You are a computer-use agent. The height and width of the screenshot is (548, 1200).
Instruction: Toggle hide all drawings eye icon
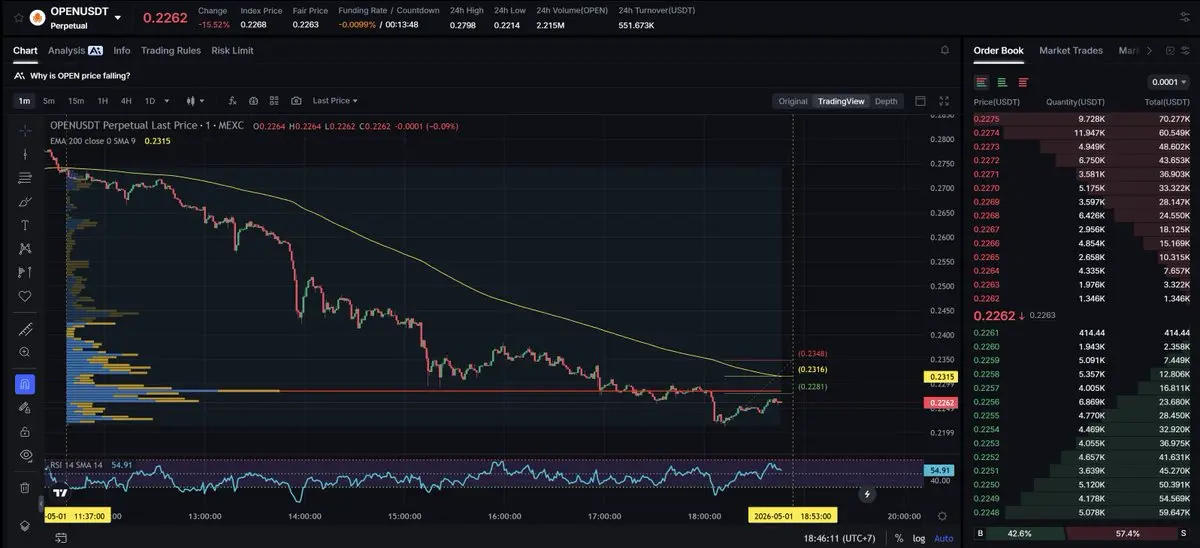tap(25, 455)
